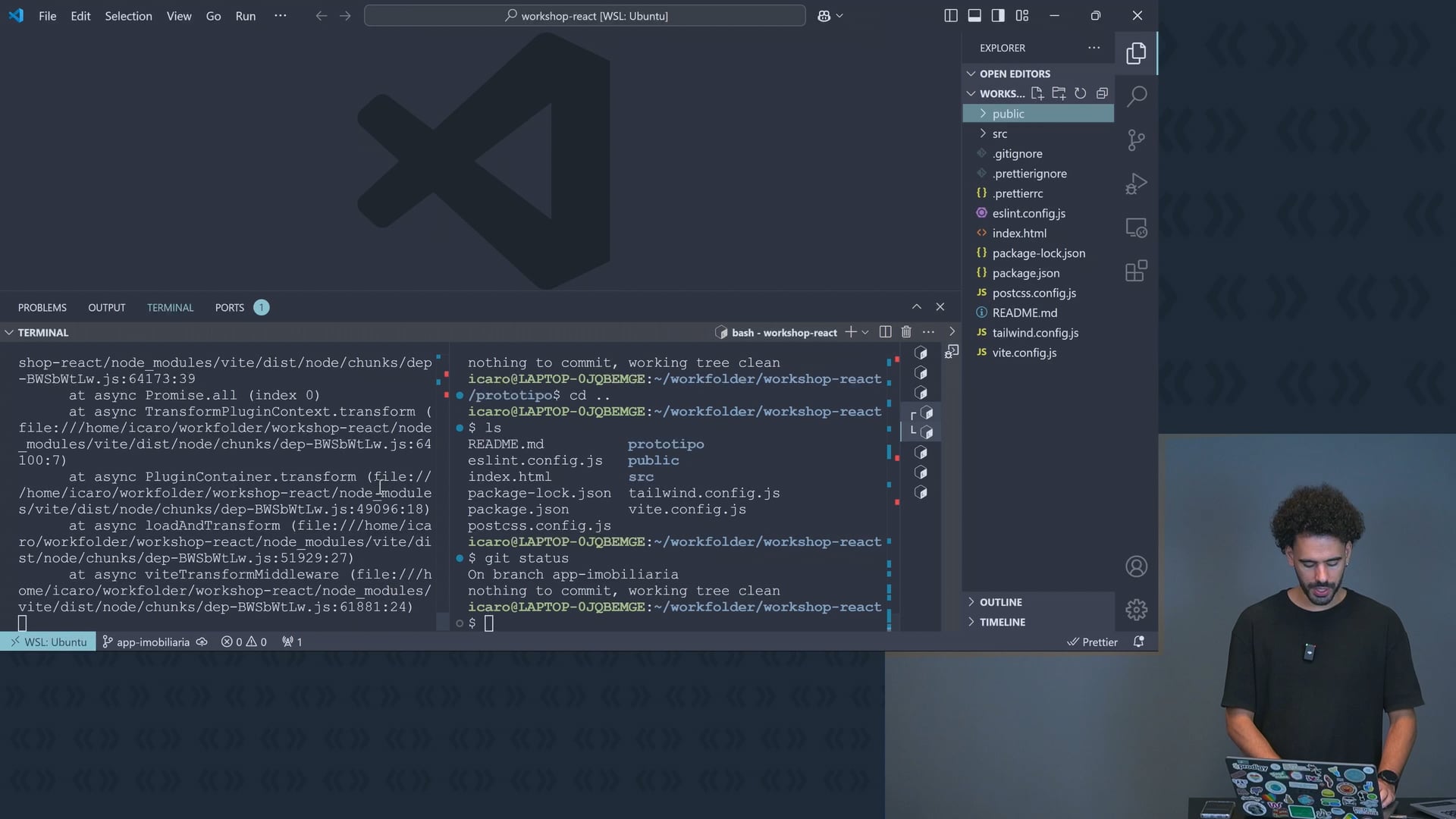
Task: Expand the public folder
Action: 1008,114
